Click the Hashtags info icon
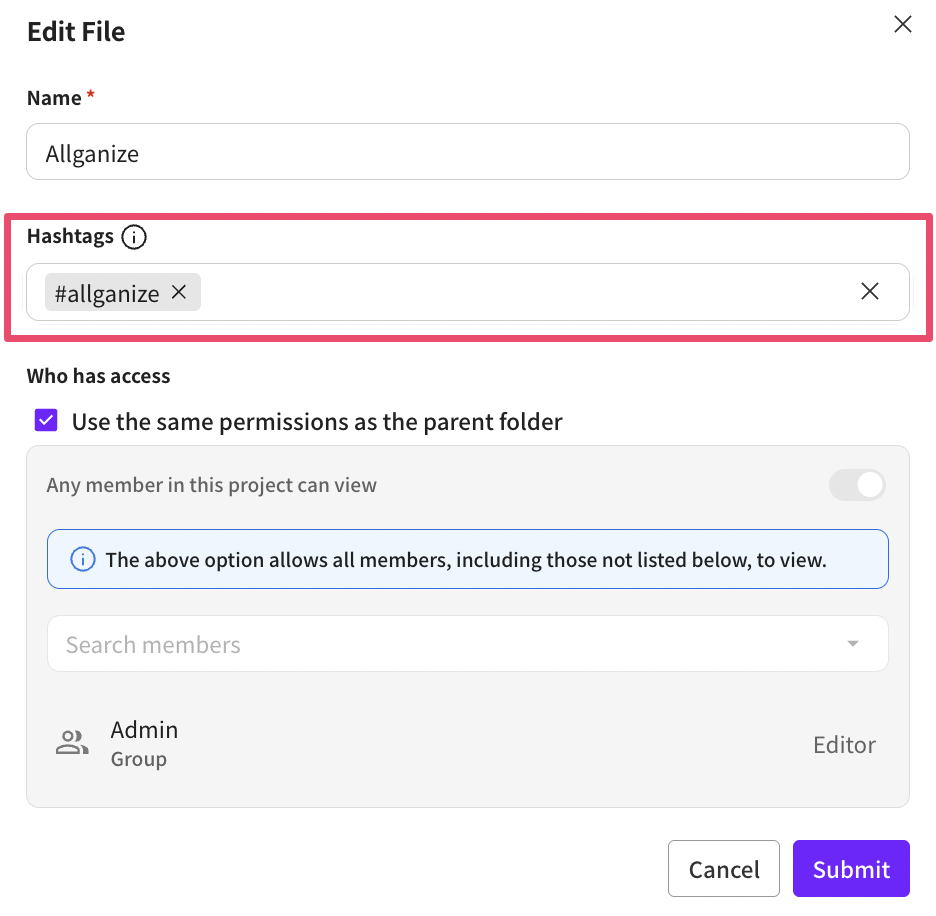This screenshot has width=936, height=916. click(134, 237)
